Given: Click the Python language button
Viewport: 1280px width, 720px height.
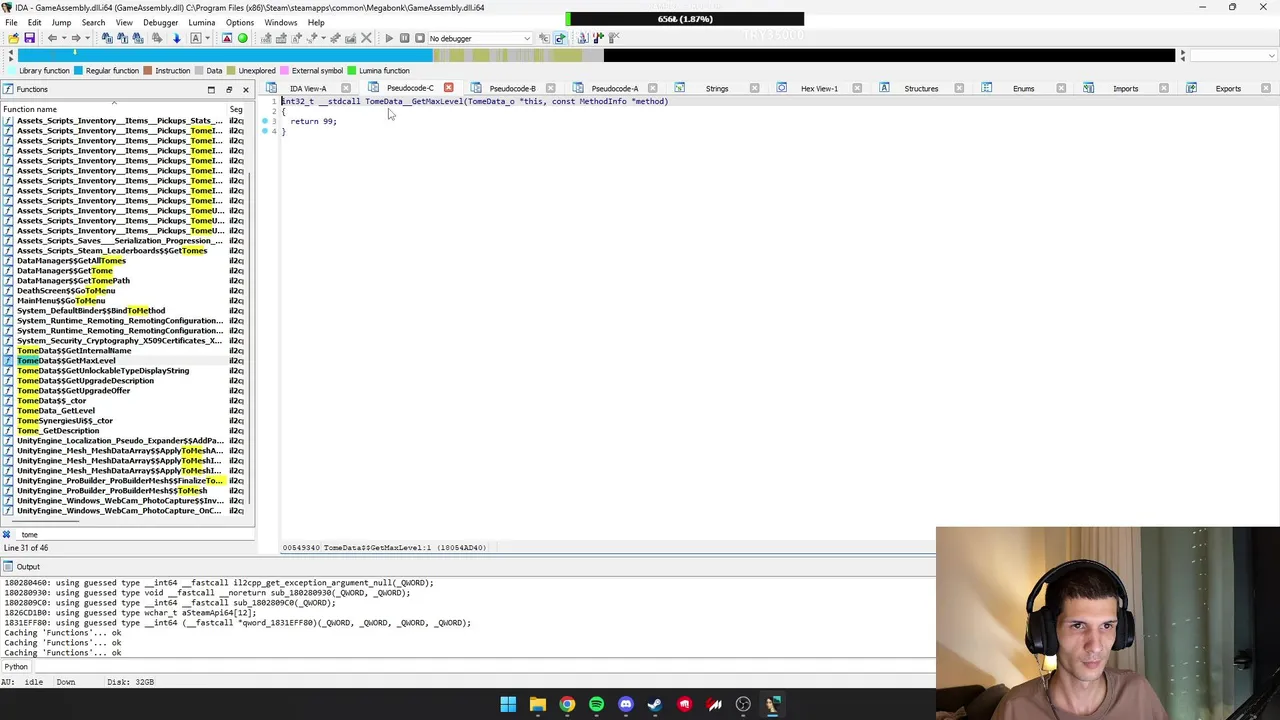Looking at the screenshot, I should click(16, 666).
